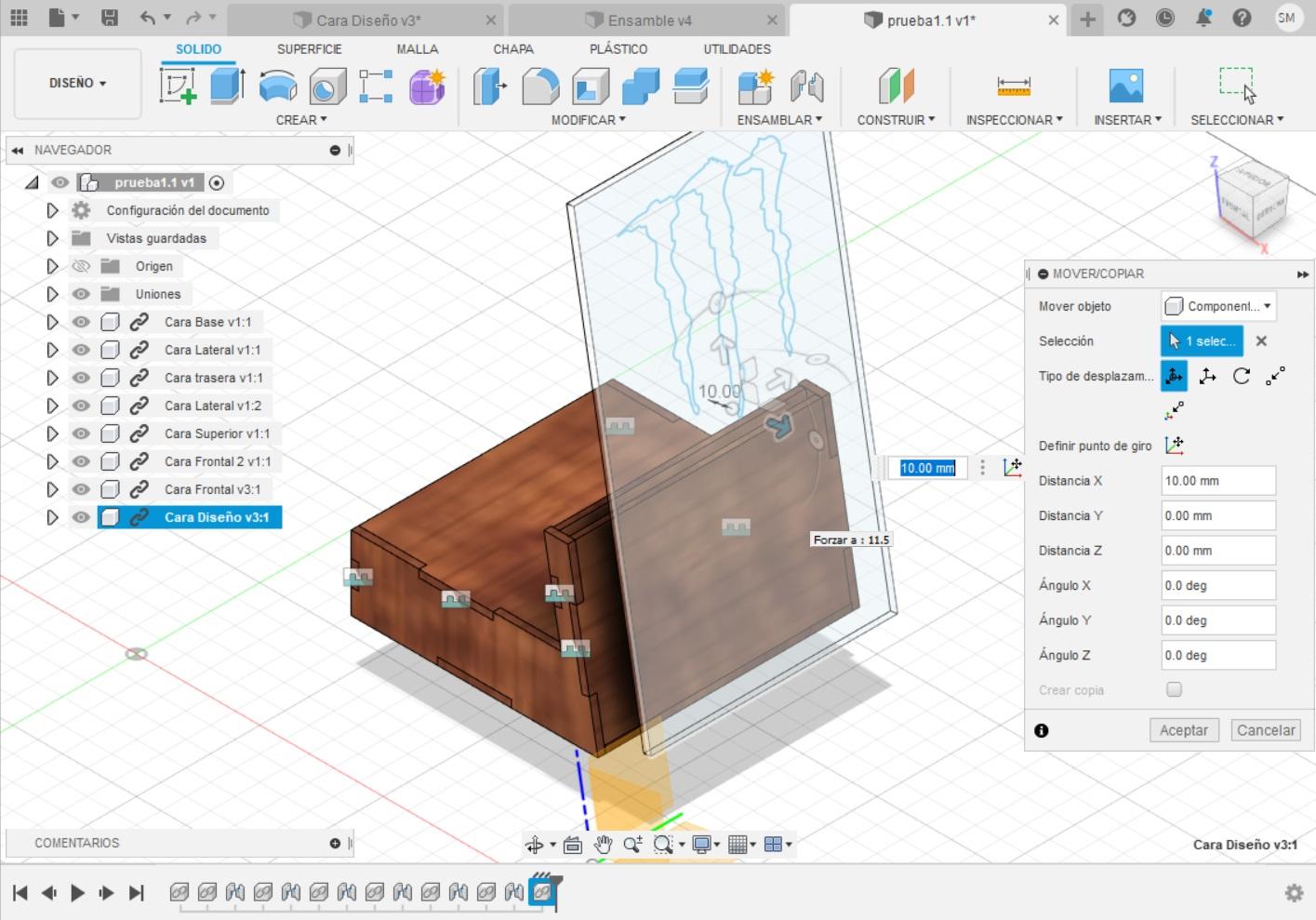Viewport: 1316px width, 920px height.
Task: Click the Define pivot point icon
Action: tap(1174, 446)
